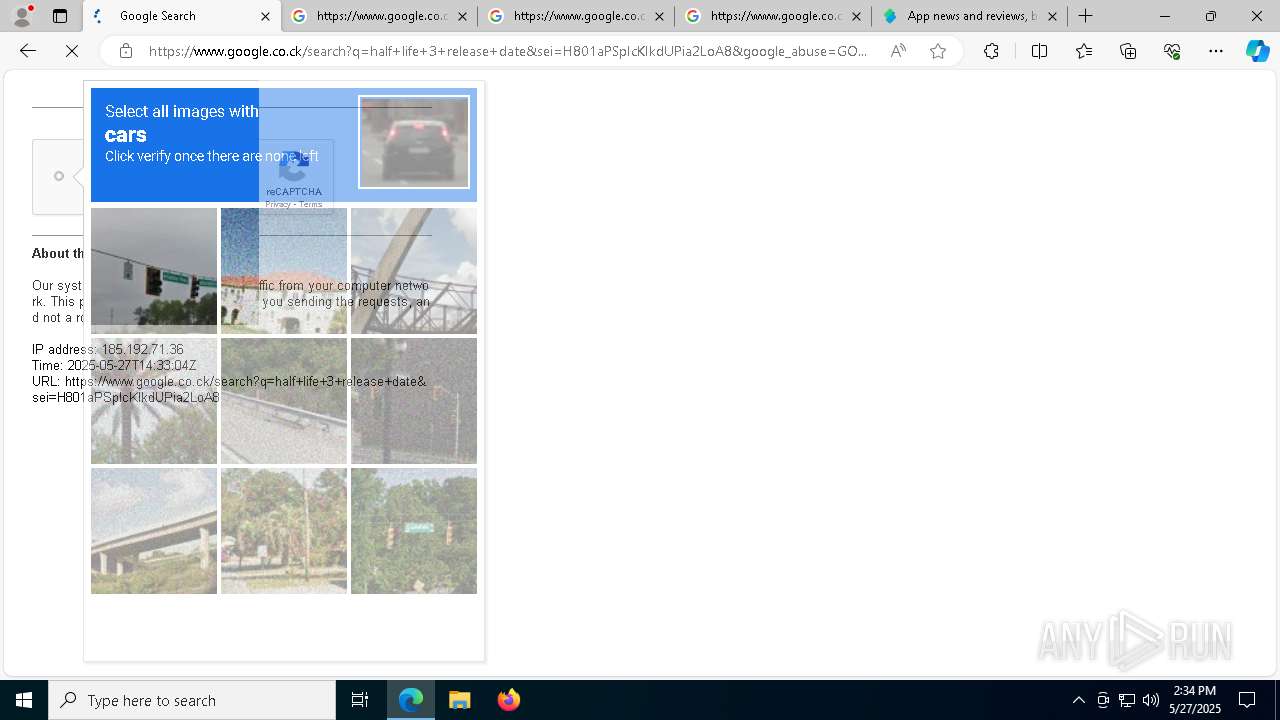The image size is (1280, 720).
Task: Open Browser essentials heart icon
Action: (x=1172, y=51)
